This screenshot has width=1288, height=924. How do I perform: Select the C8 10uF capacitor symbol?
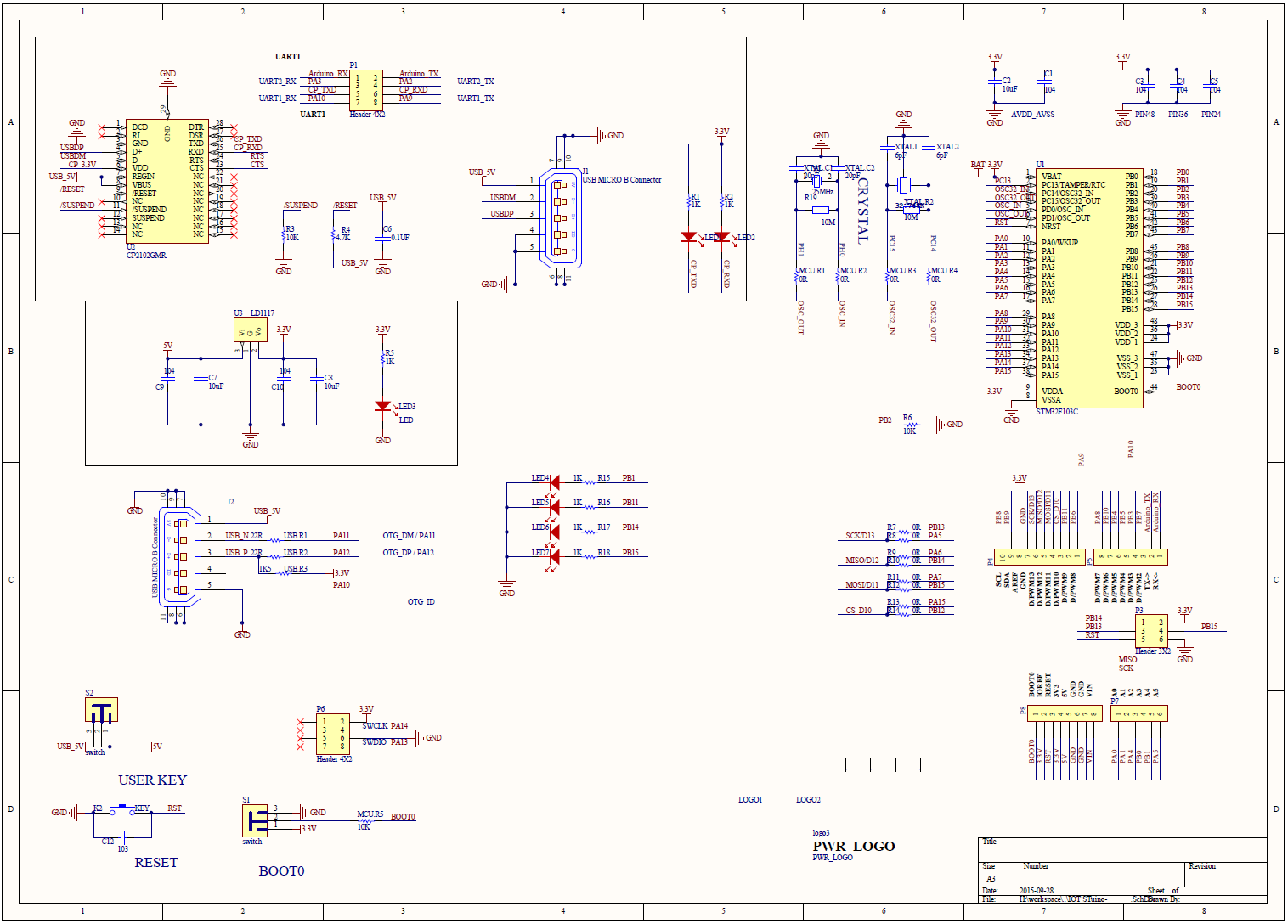[316, 380]
